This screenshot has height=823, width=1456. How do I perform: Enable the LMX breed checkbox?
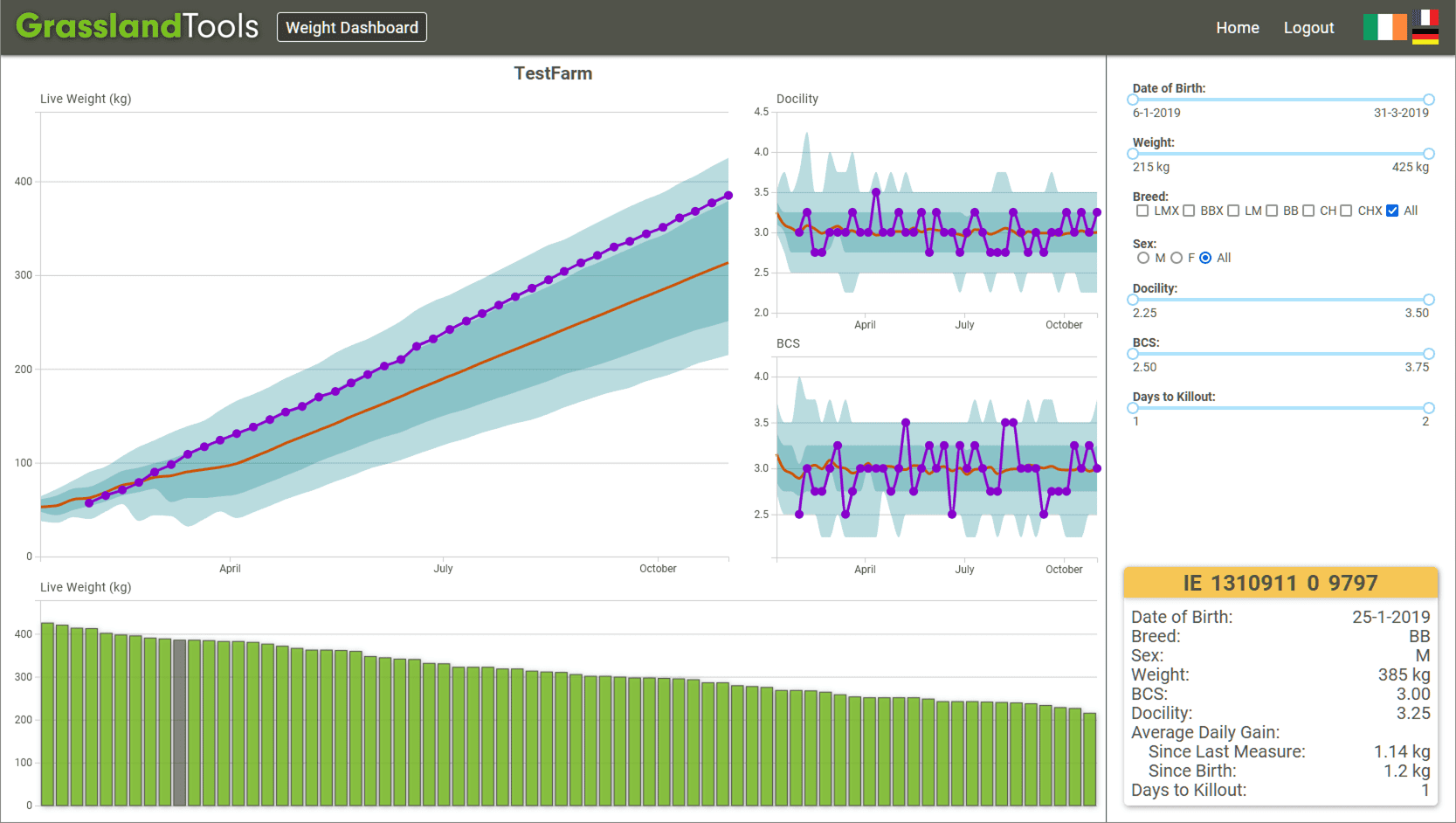pyautogui.click(x=1142, y=211)
